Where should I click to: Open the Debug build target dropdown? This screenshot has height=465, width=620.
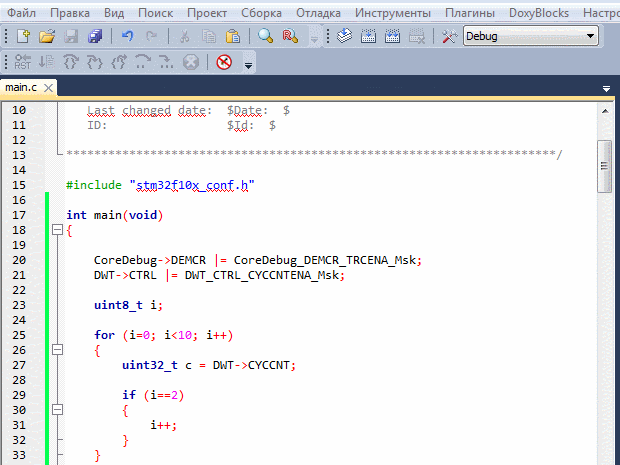click(591, 36)
